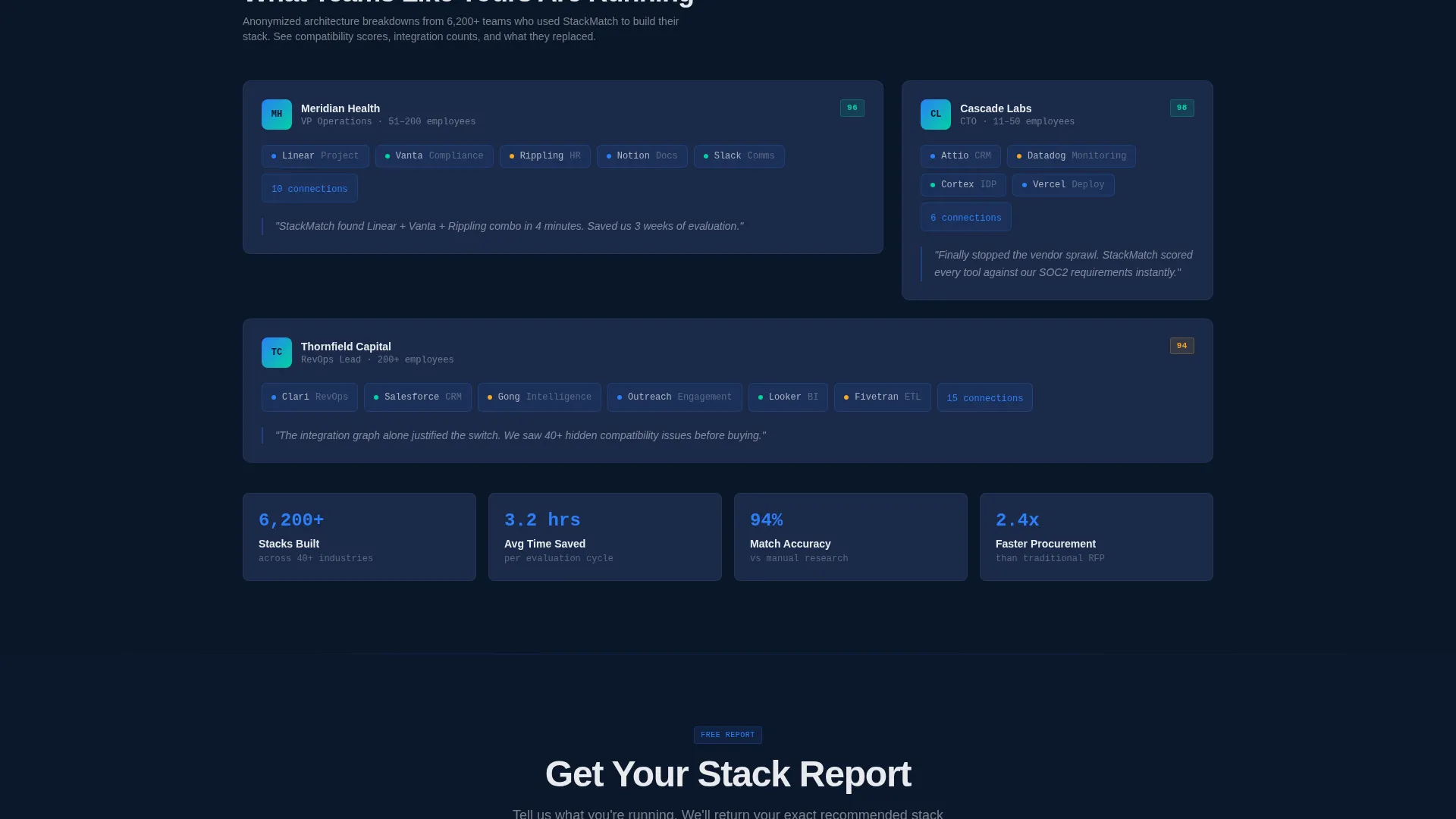Open Thornfield Capital's 15 connections link
The height and width of the screenshot is (819, 1456).
[x=985, y=397]
